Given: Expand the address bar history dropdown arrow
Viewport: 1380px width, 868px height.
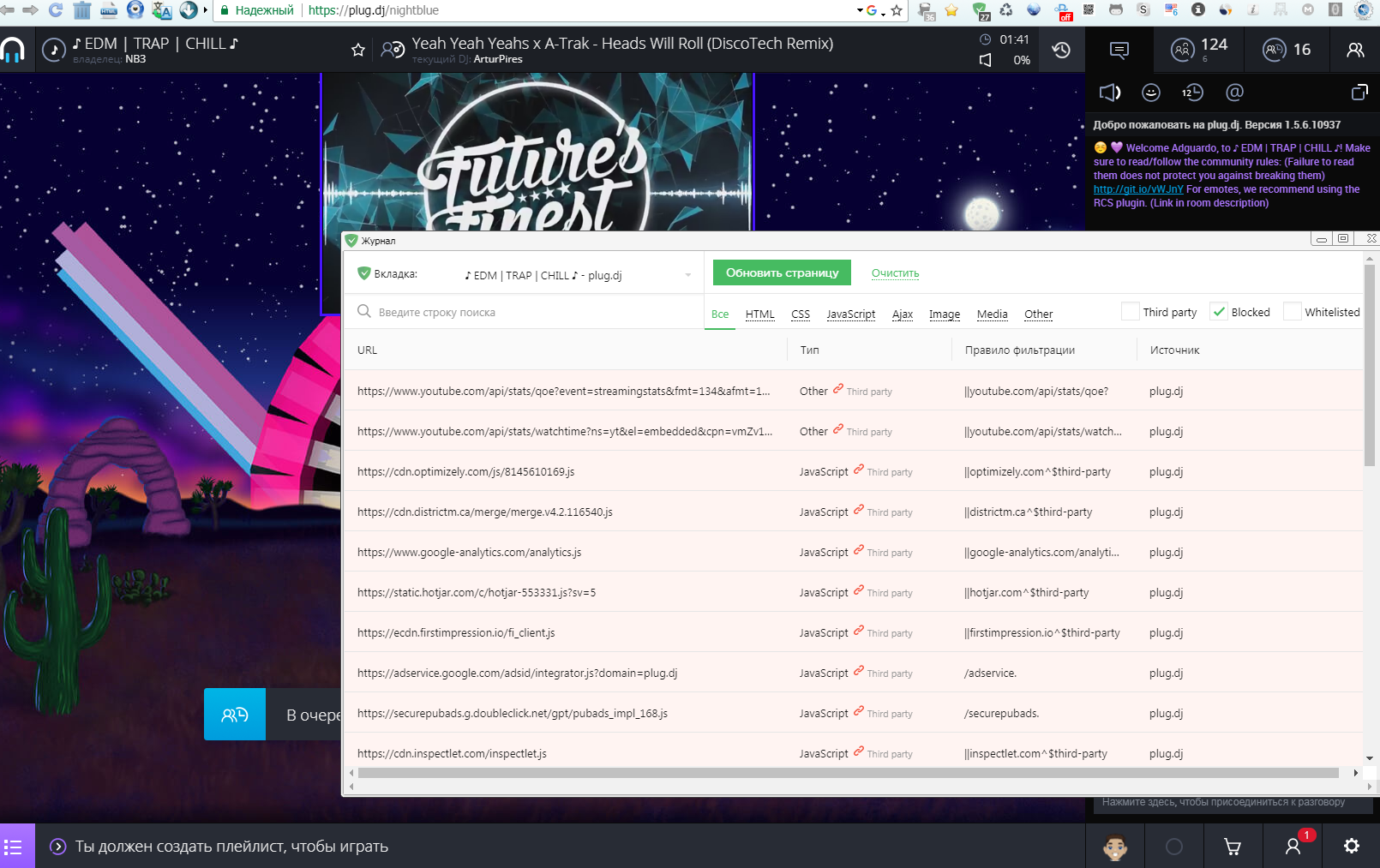Looking at the screenshot, I should (860, 10).
